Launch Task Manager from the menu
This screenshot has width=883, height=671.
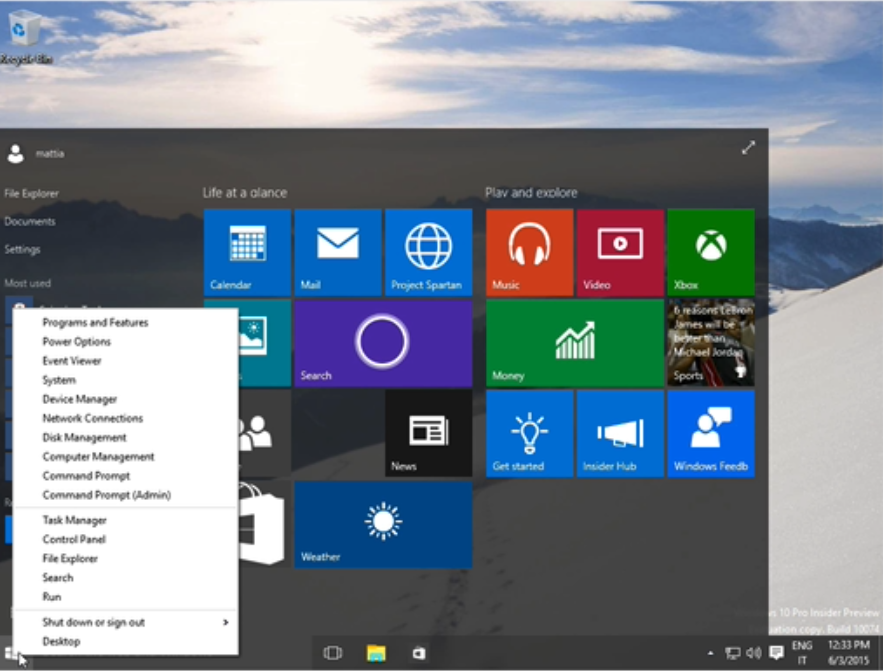[x=124, y=520]
